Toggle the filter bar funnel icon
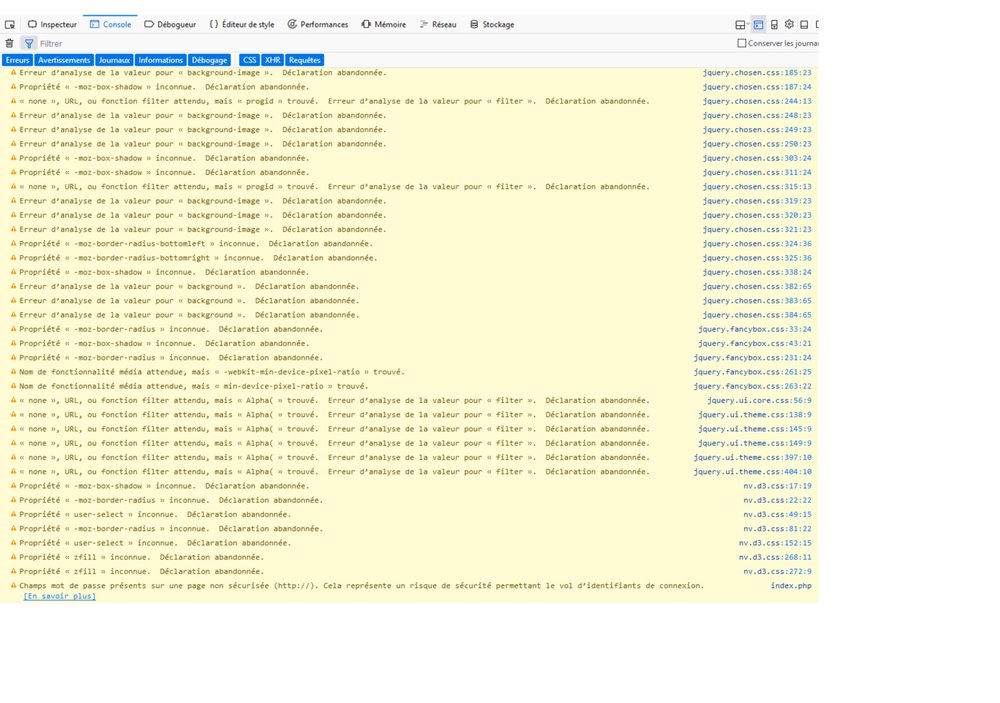Image resolution: width=1000 pixels, height=703 pixels. [29, 43]
